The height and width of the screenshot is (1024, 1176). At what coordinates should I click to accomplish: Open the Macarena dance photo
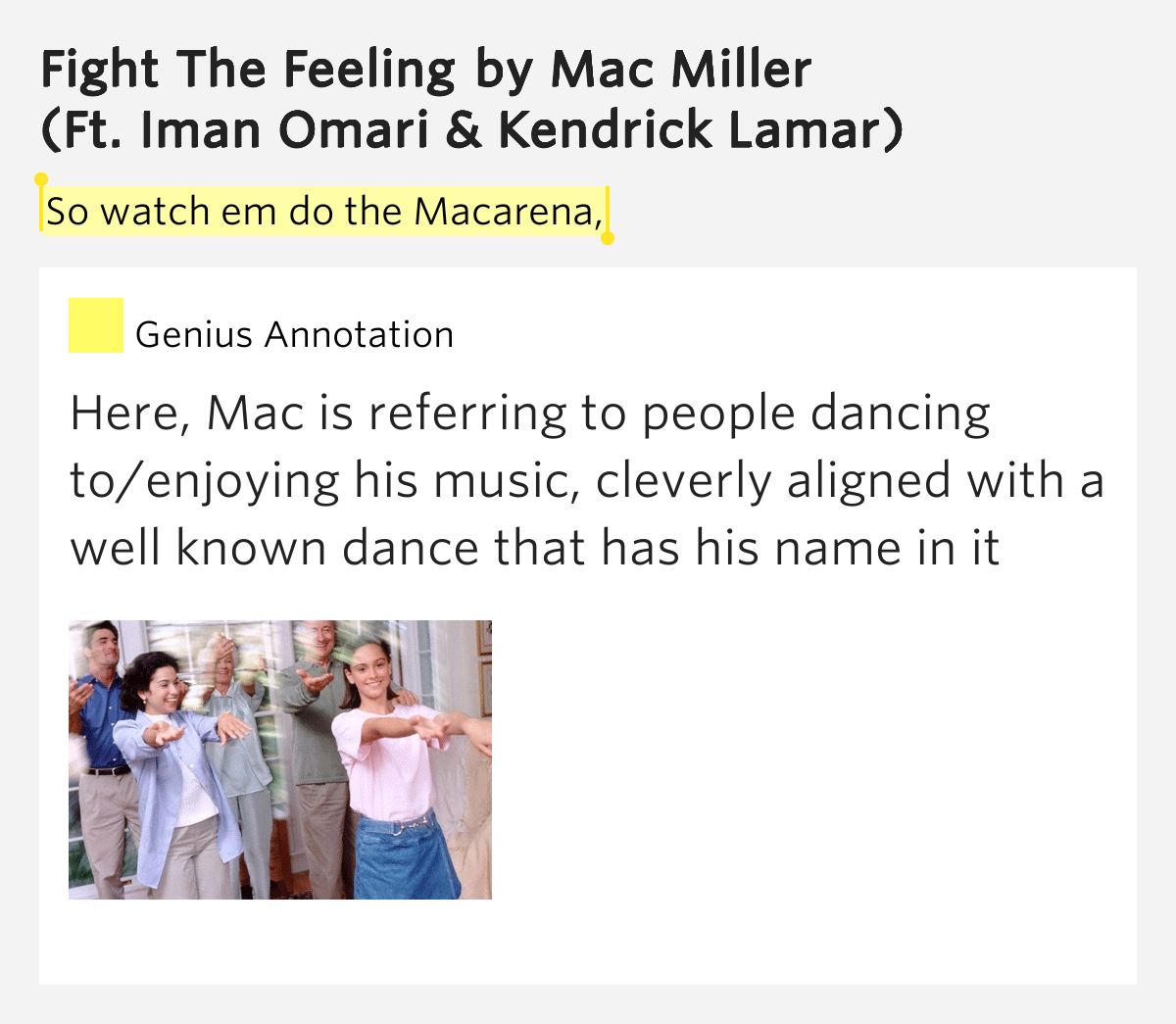pyautogui.click(x=280, y=759)
